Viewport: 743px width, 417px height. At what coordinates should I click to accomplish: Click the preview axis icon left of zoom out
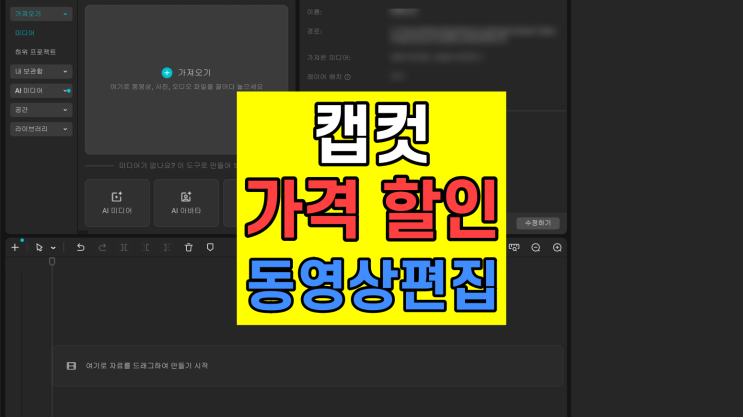(514, 247)
